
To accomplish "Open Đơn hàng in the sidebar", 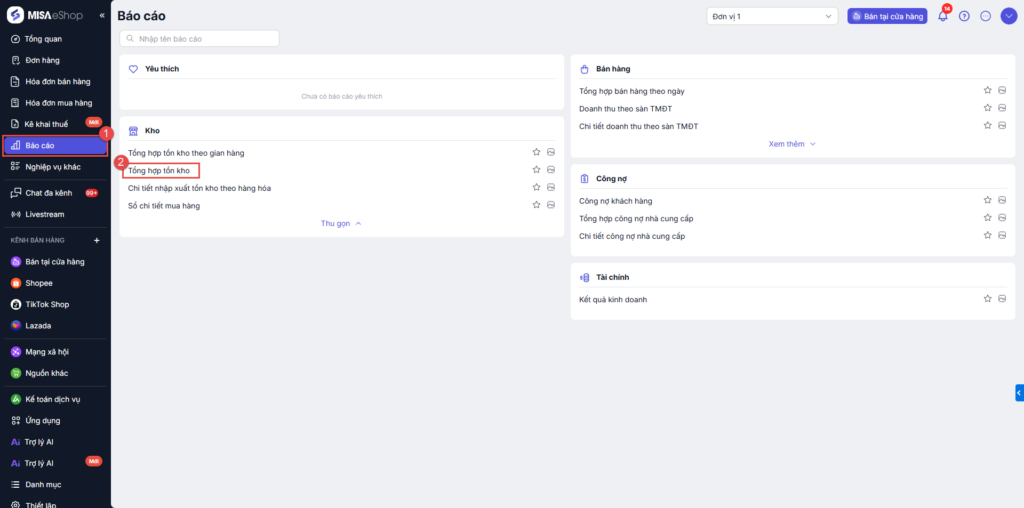I will (x=42, y=60).
